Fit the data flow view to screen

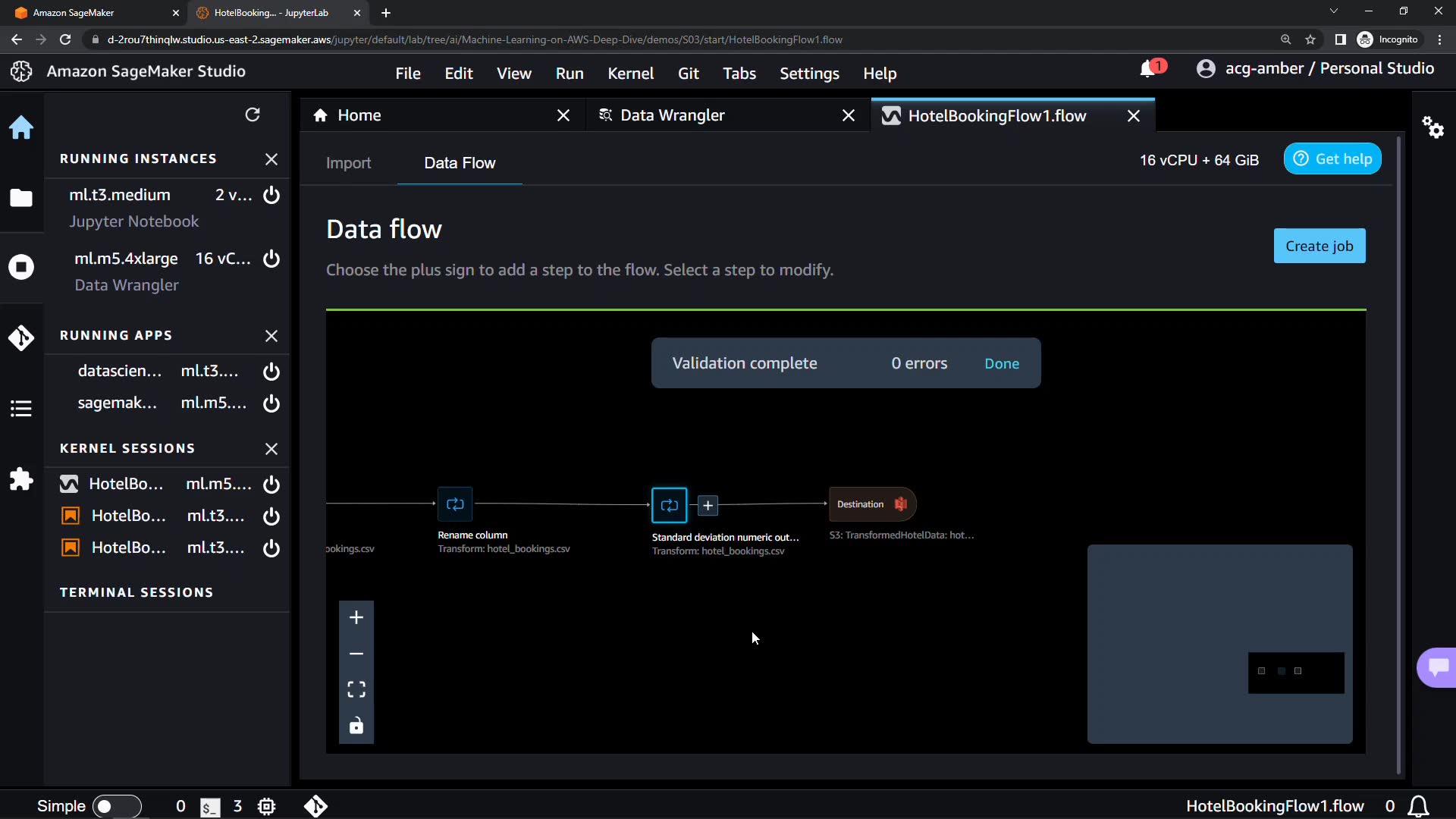point(356,689)
